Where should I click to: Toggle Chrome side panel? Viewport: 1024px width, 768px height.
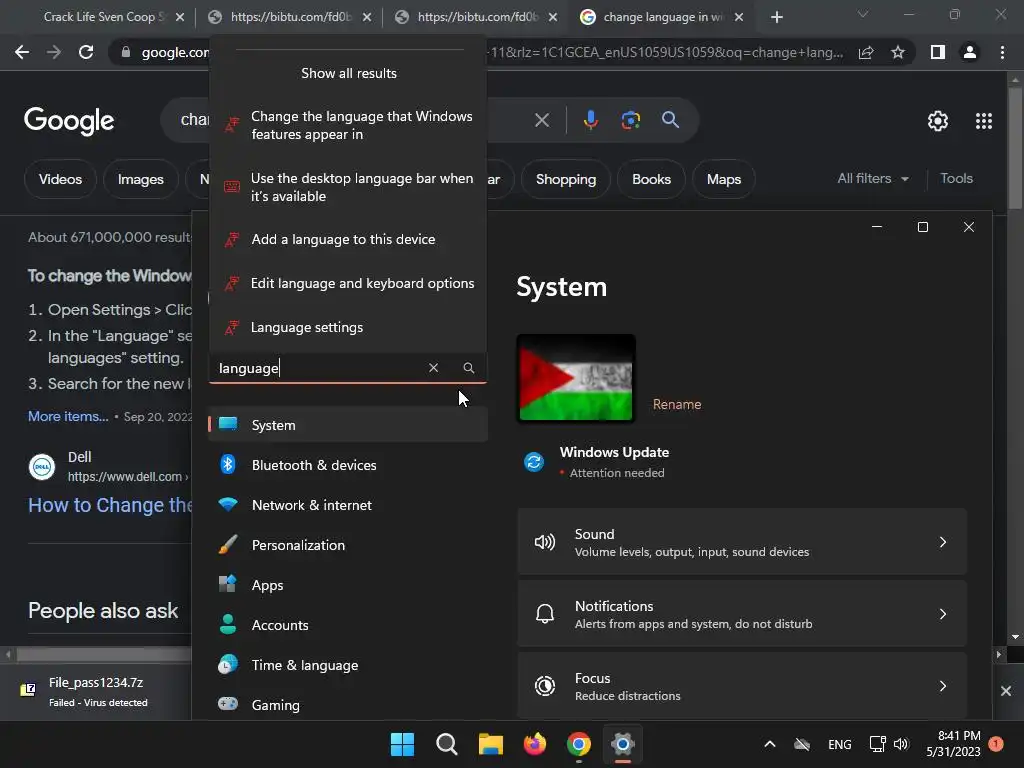pos(937,52)
